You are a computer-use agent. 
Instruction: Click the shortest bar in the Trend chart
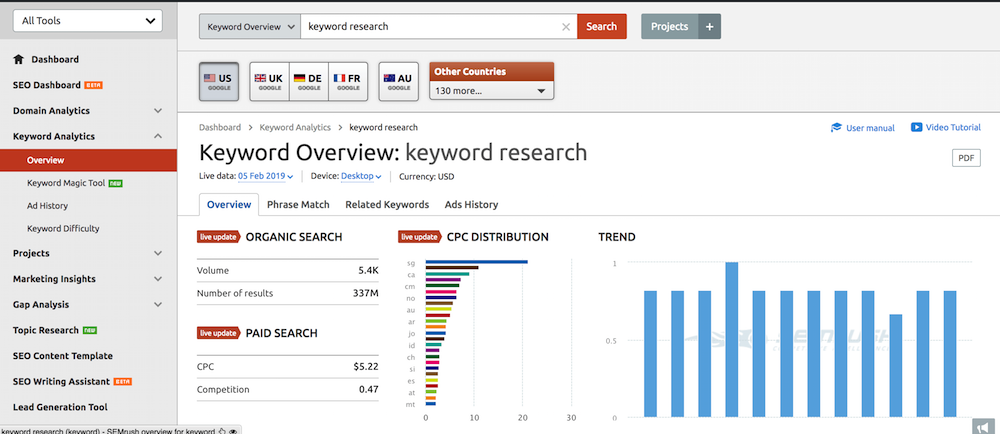[895, 366]
